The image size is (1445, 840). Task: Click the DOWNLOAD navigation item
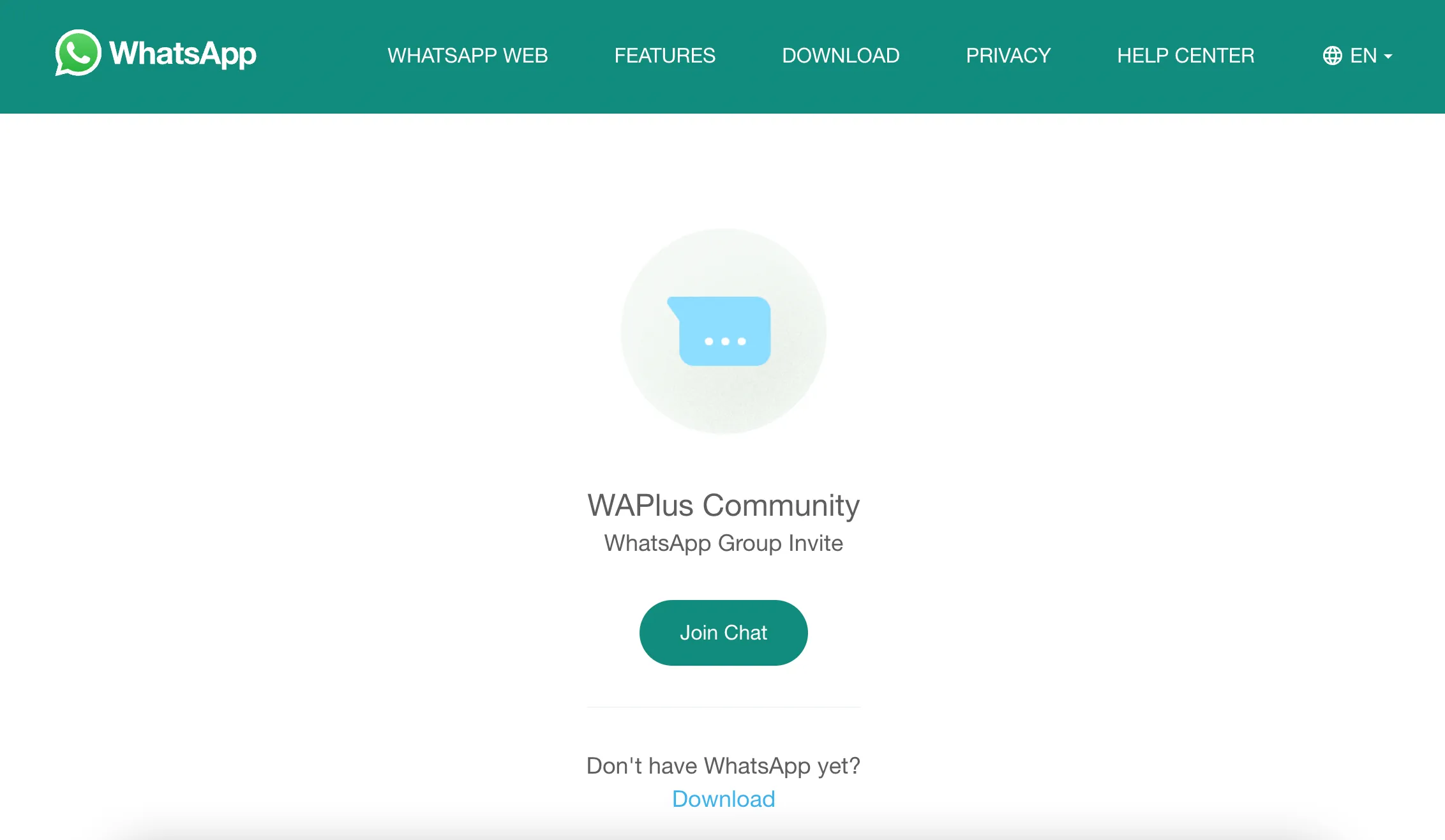click(841, 56)
